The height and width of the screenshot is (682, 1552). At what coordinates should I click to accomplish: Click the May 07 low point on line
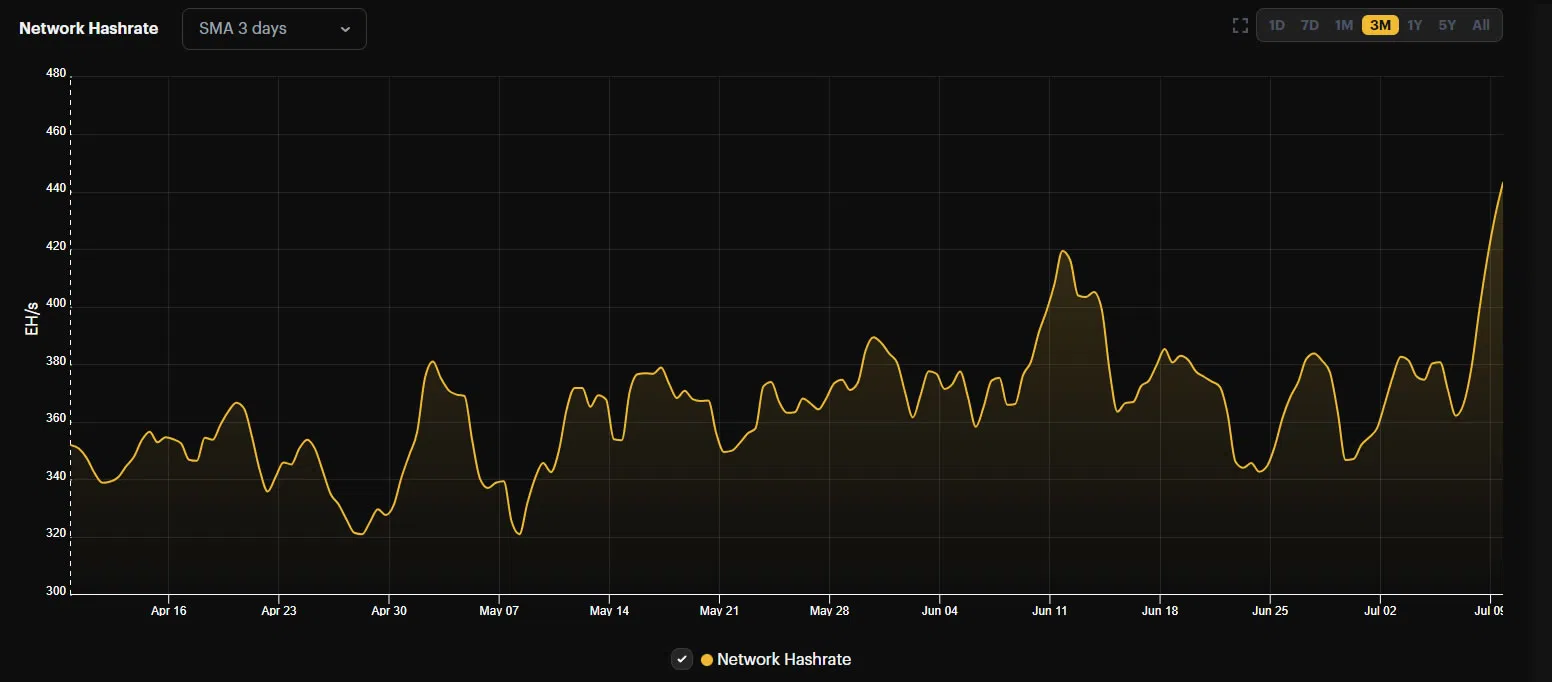pyautogui.click(x=519, y=534)
